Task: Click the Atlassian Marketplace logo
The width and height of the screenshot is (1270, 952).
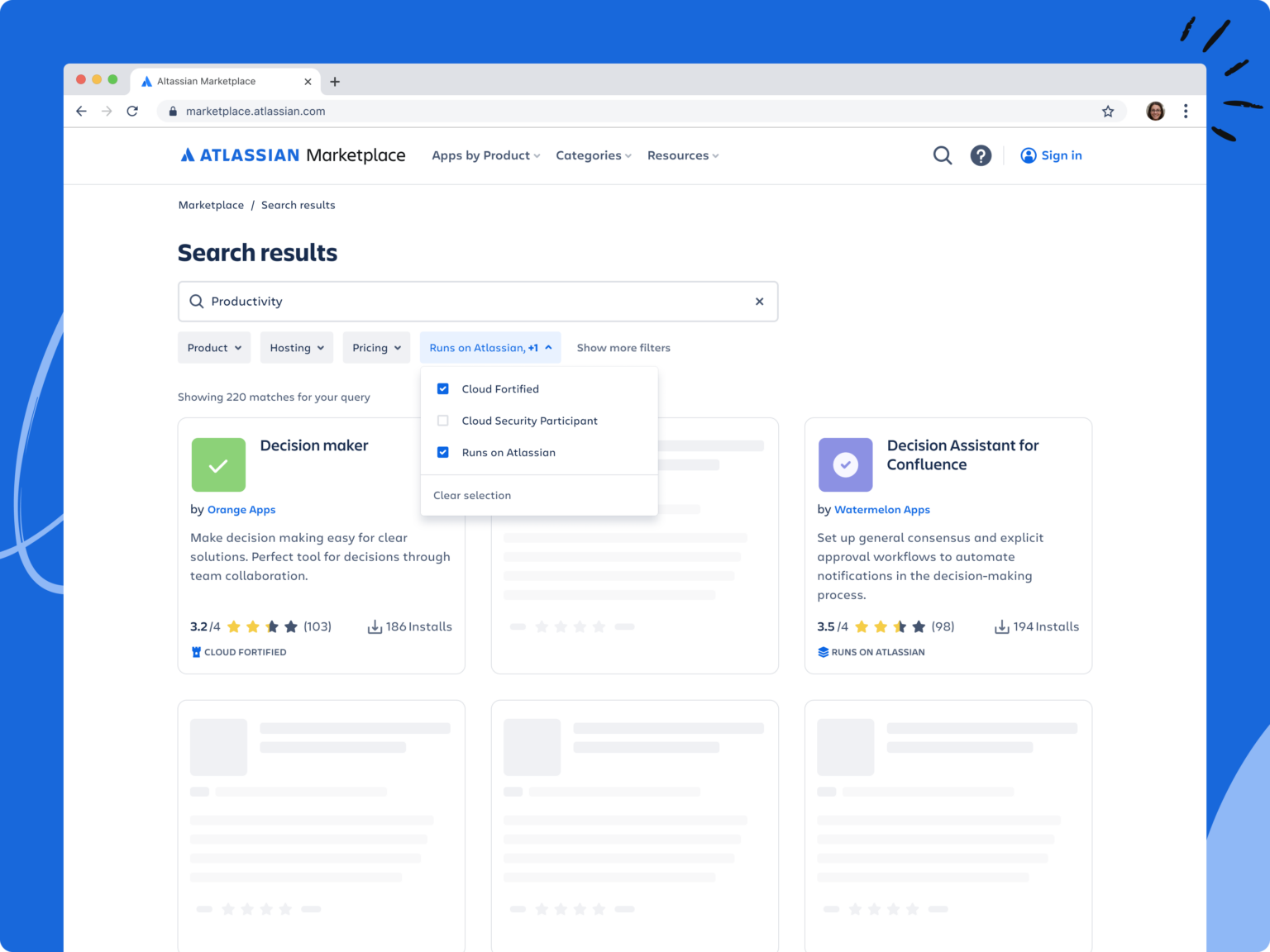Action: [x=291, y=155]
